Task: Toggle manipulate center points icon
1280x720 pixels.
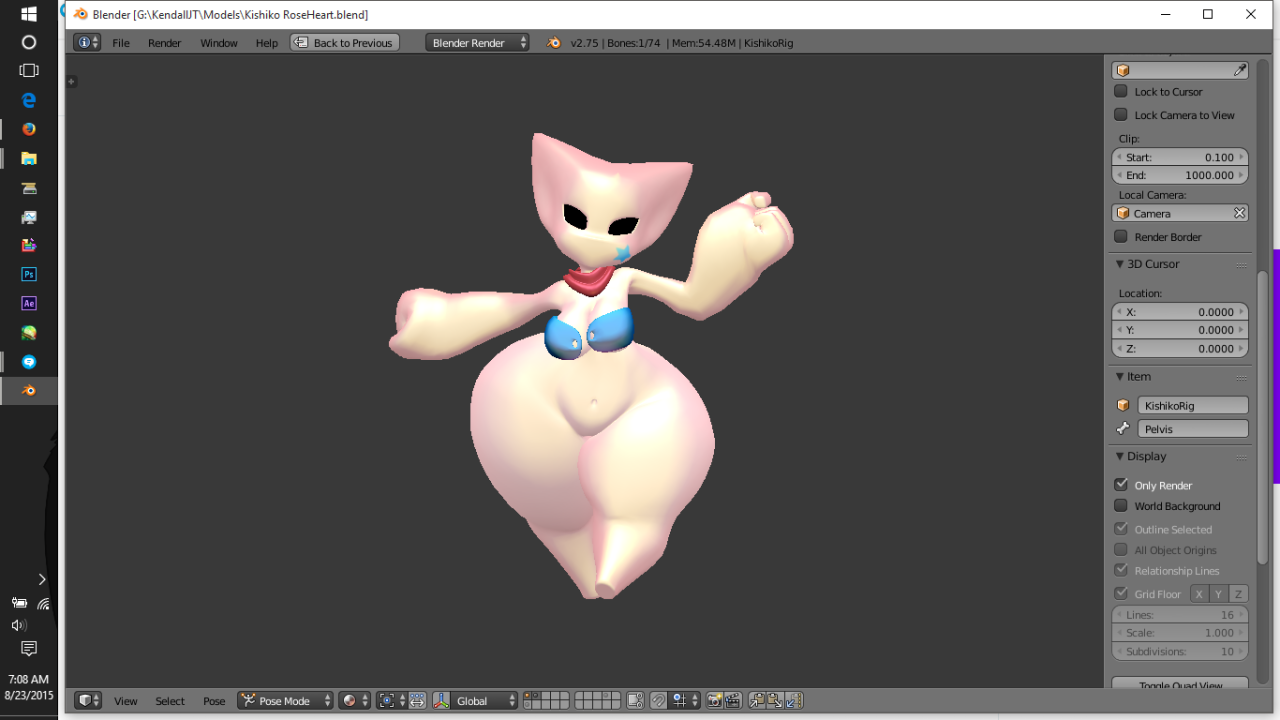Action: click(417, 701)
